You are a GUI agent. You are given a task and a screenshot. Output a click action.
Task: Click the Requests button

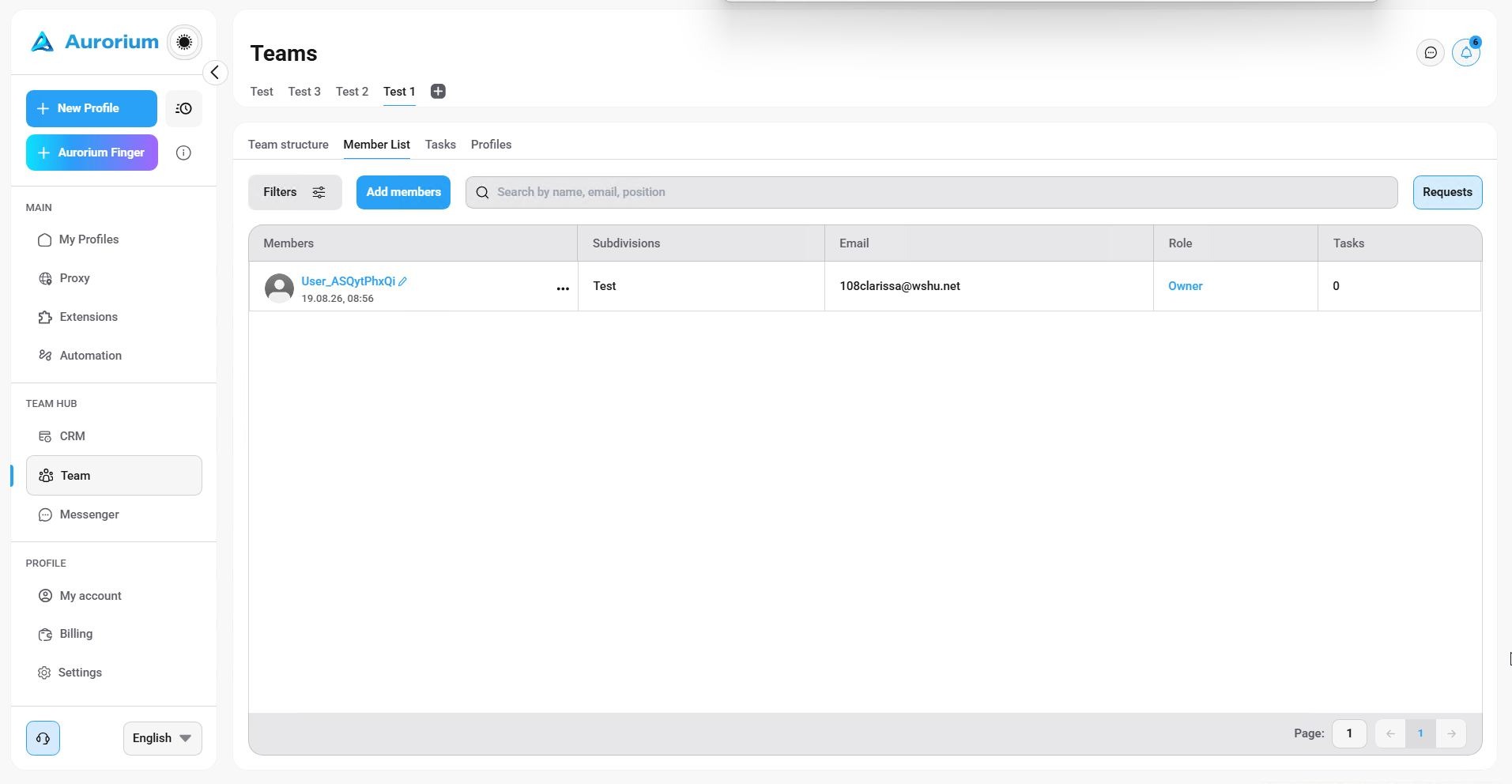[x=1447, y=193]
